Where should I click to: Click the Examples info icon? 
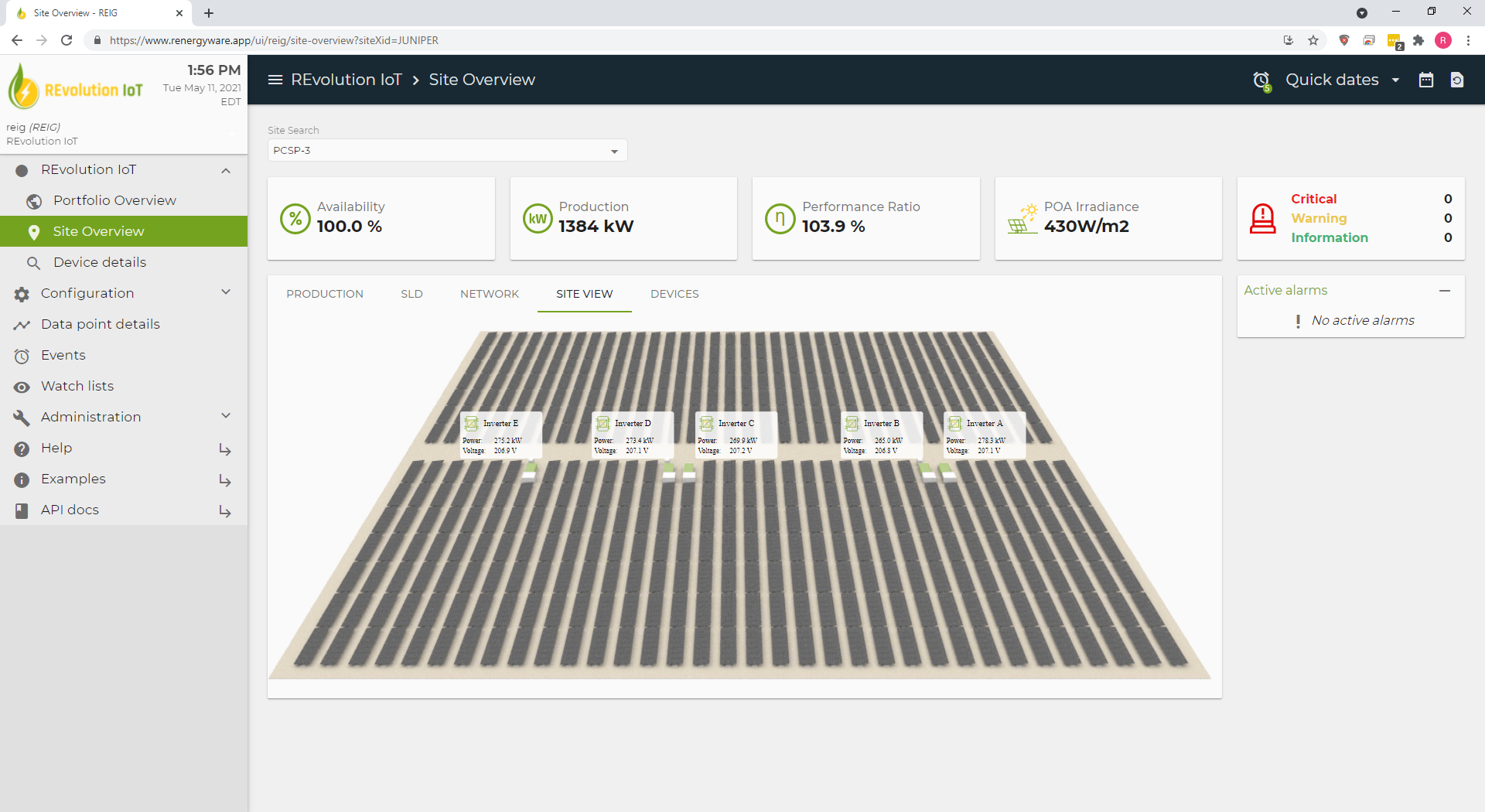point(22,479)
